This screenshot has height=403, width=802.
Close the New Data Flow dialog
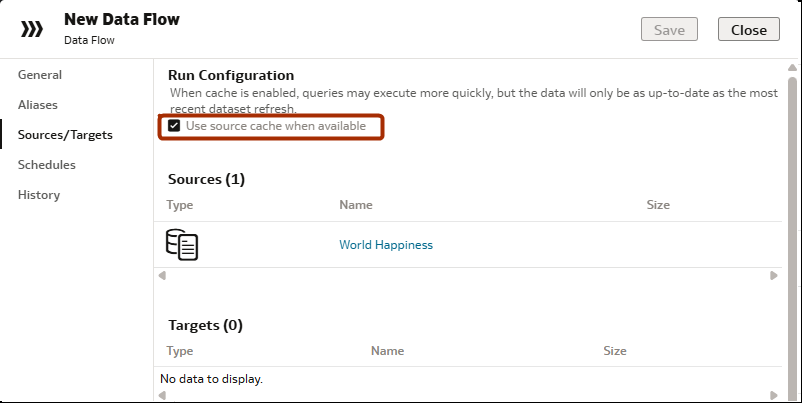click(x=748, y=30)
